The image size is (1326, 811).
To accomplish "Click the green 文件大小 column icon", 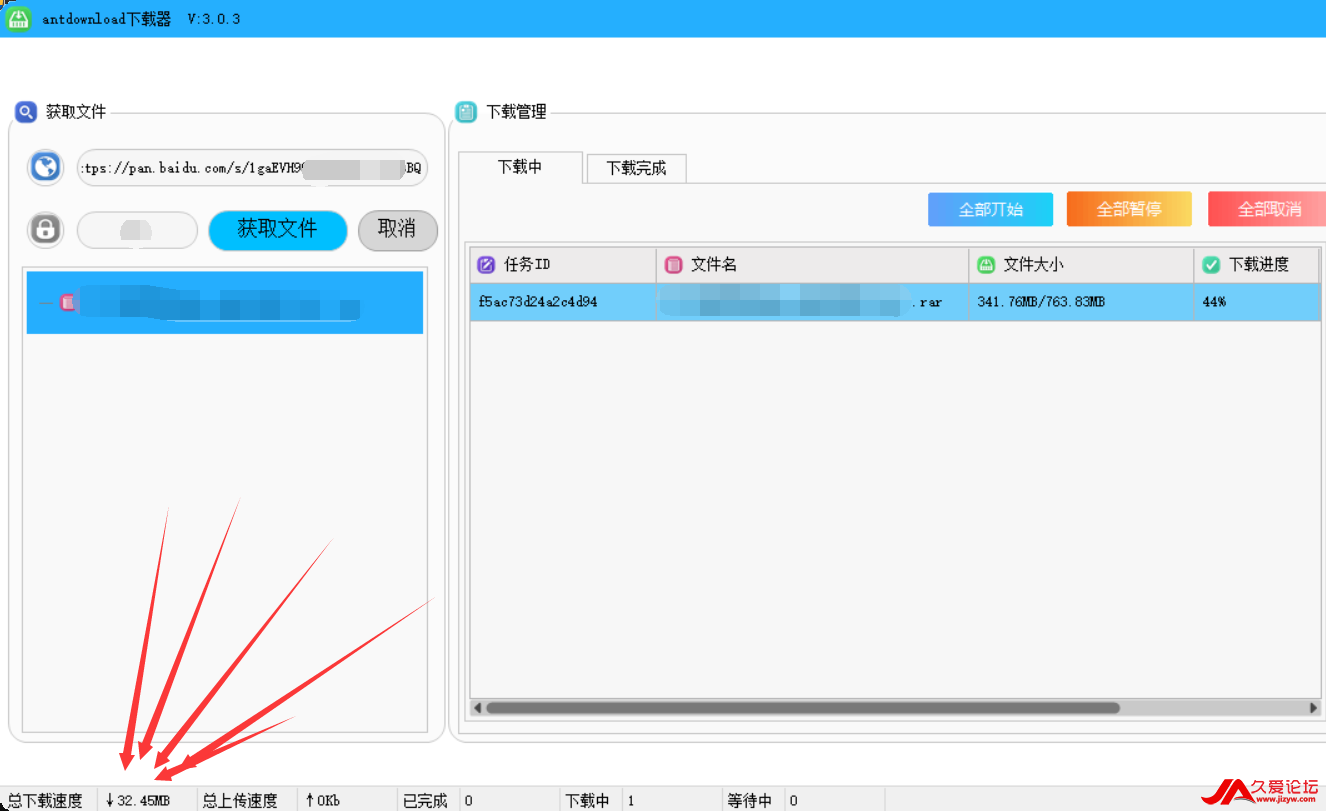I will click(986, 265).
